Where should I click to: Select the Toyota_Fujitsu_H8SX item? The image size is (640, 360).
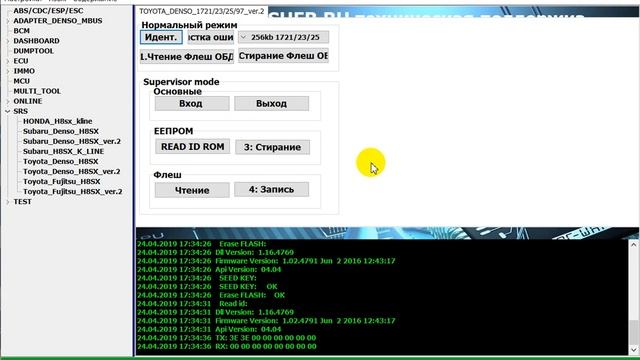coord(62,182)
